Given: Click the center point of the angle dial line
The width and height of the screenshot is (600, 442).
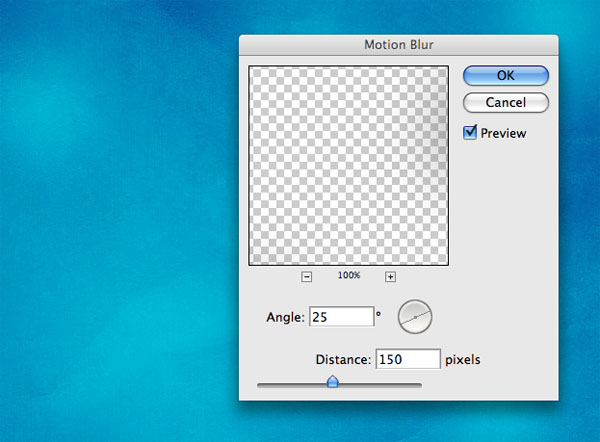Looking at the screenshot, I should point(415,317).
